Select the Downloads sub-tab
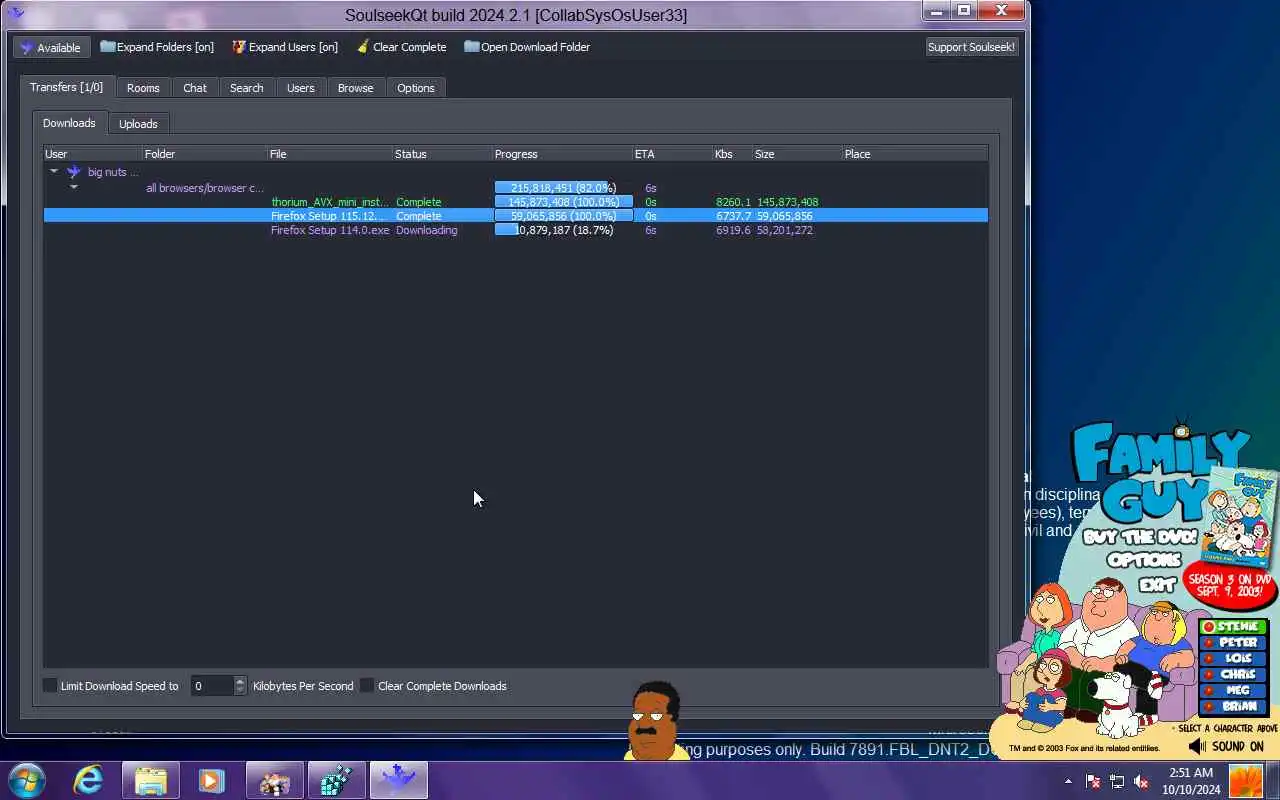 69,123
